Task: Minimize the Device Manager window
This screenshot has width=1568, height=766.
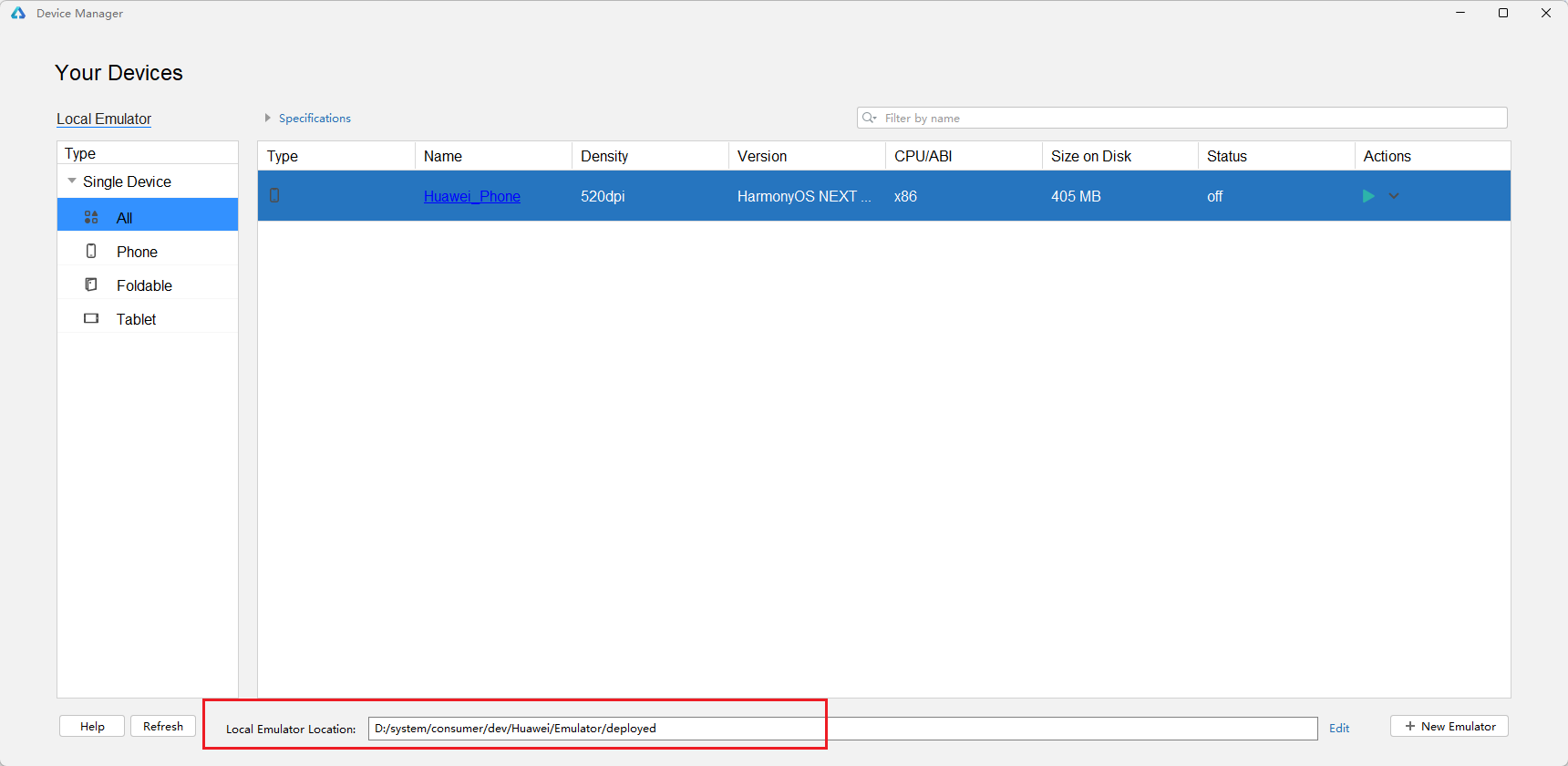Action: [x=1460, y=13]
